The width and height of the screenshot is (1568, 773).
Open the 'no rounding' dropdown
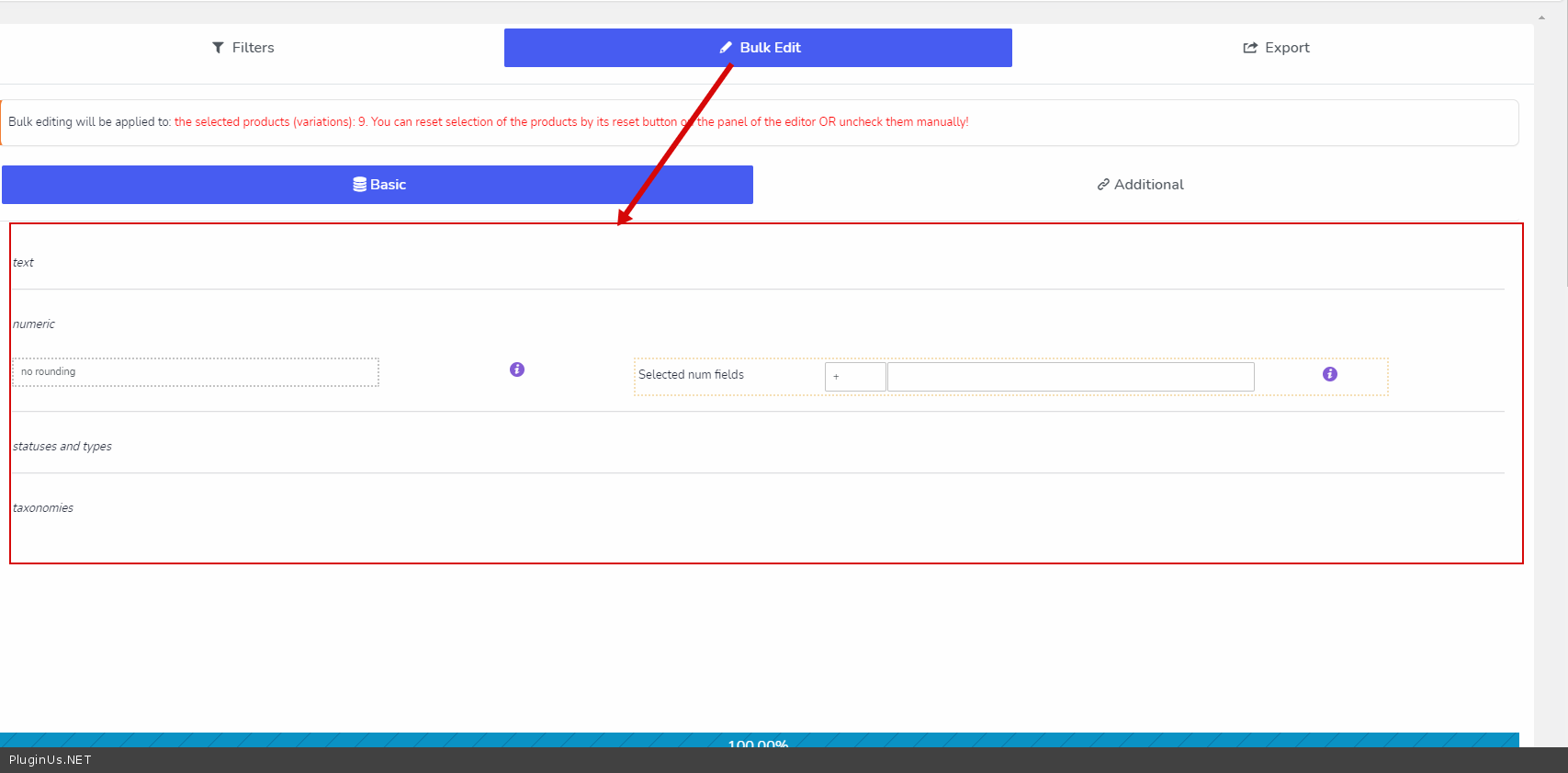pyautogui.click(x=195, y=372)
